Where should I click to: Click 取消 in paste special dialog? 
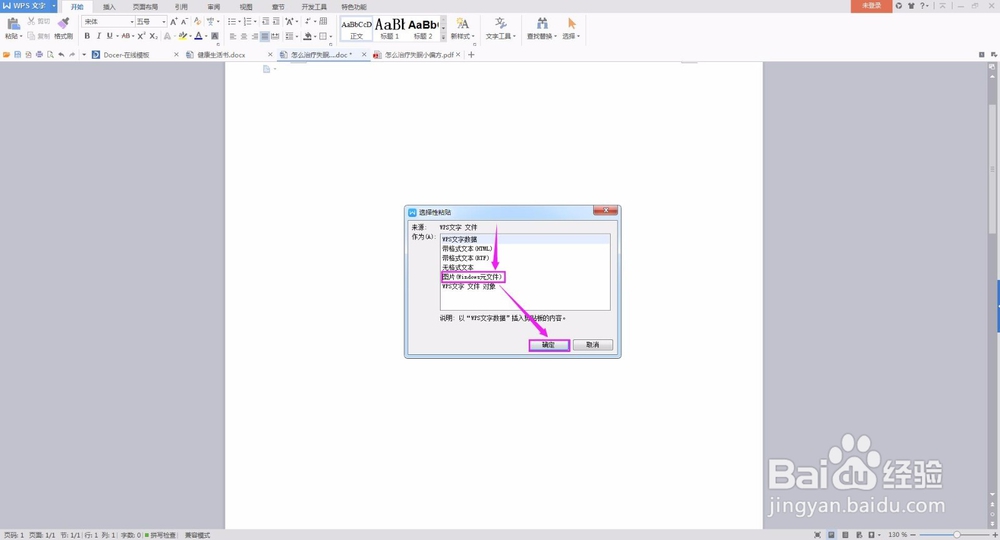(x=592, y=345)
